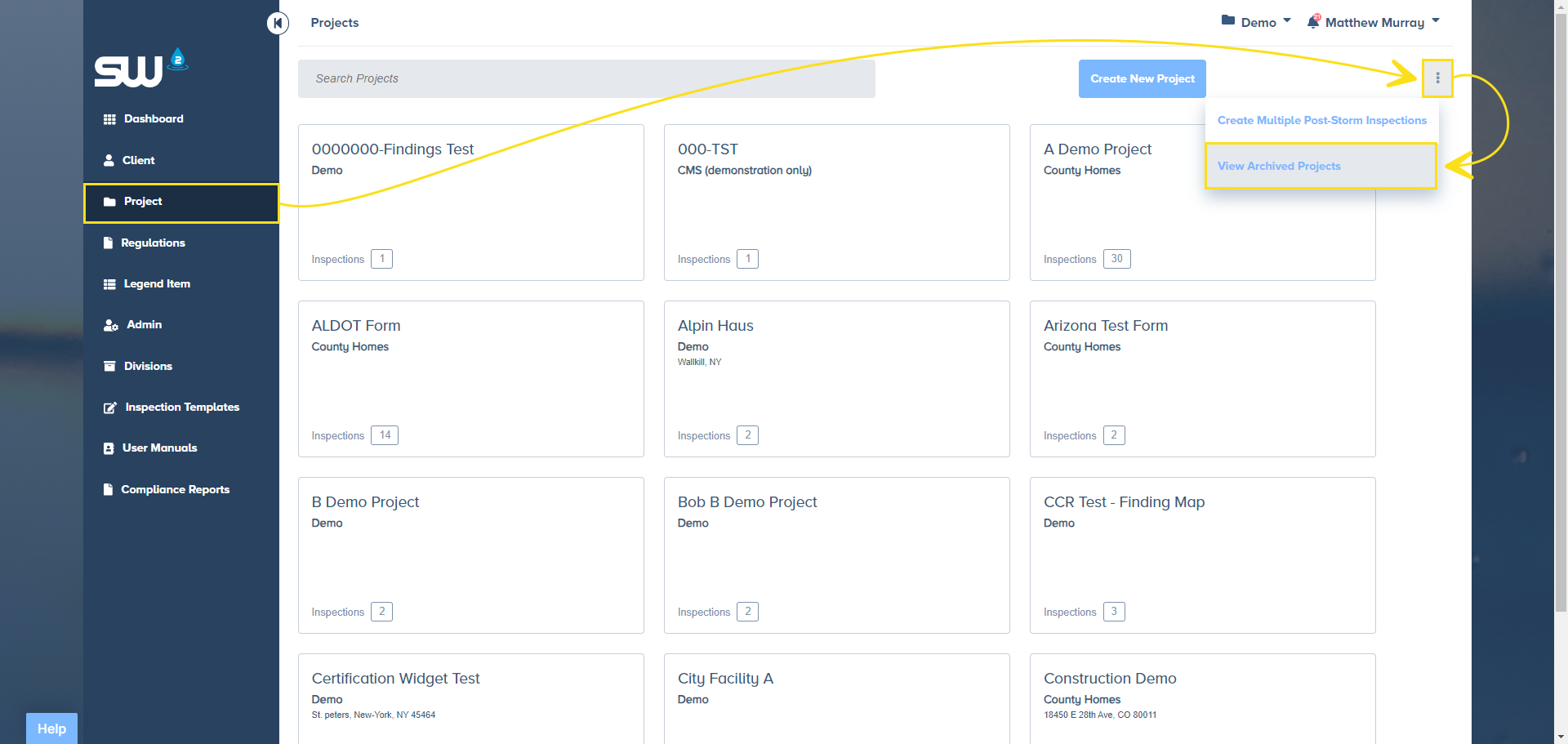Expand the Matthew Murray user menu
The image size is (1568, 744).
click(1382, 22)
